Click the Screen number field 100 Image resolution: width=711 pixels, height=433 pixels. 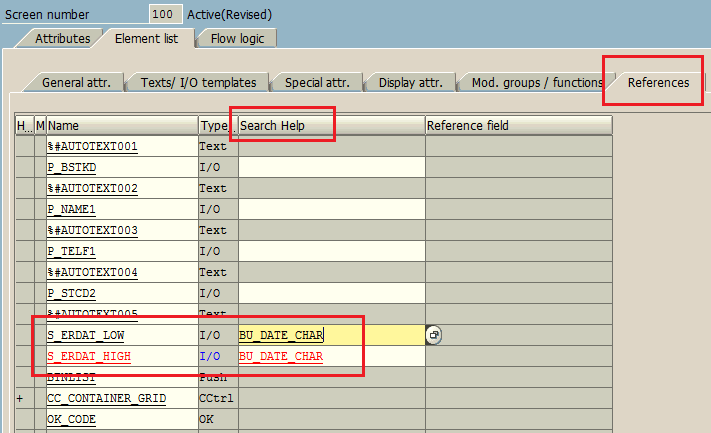pos(166,14)
